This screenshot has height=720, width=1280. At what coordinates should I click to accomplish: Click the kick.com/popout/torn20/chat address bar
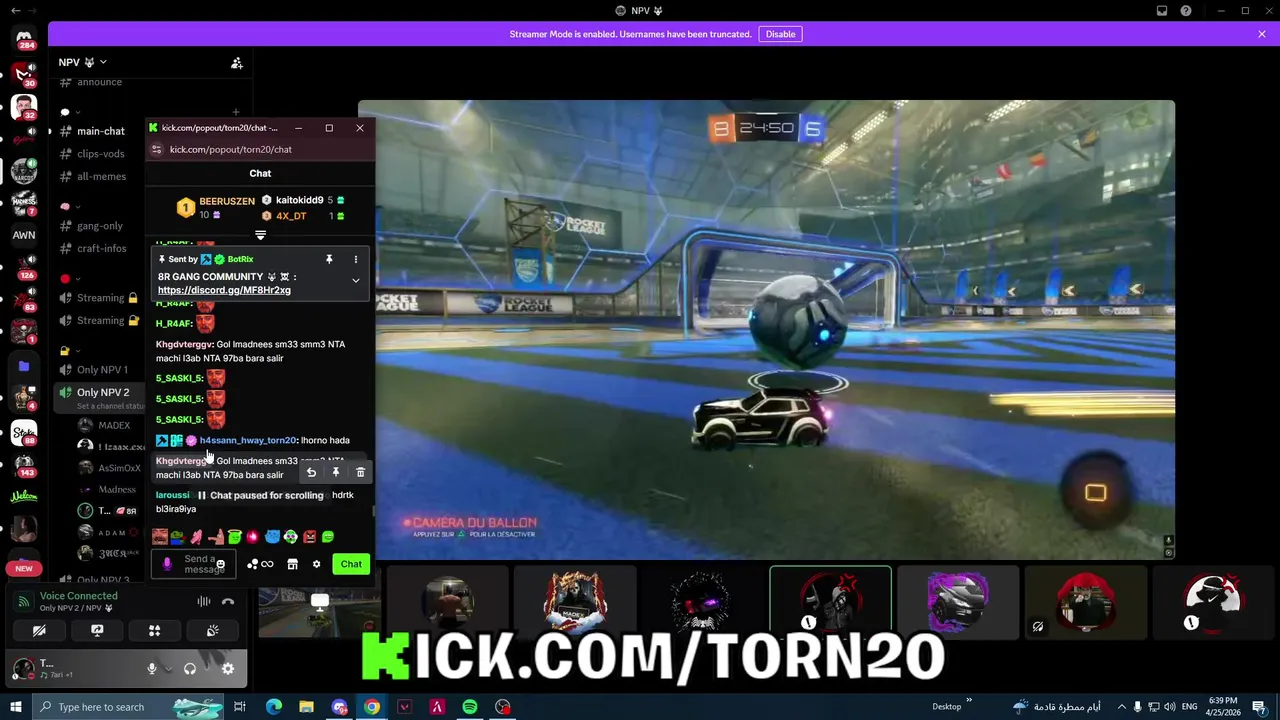tap(231, 149)
